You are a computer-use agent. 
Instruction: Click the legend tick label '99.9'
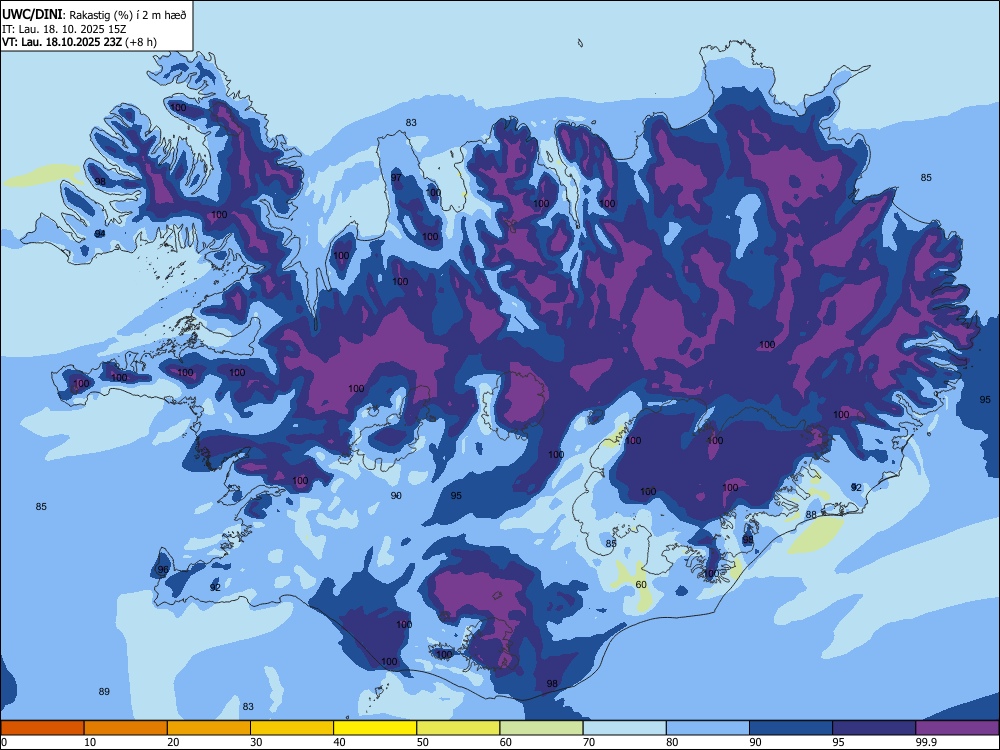coord(925,742)
